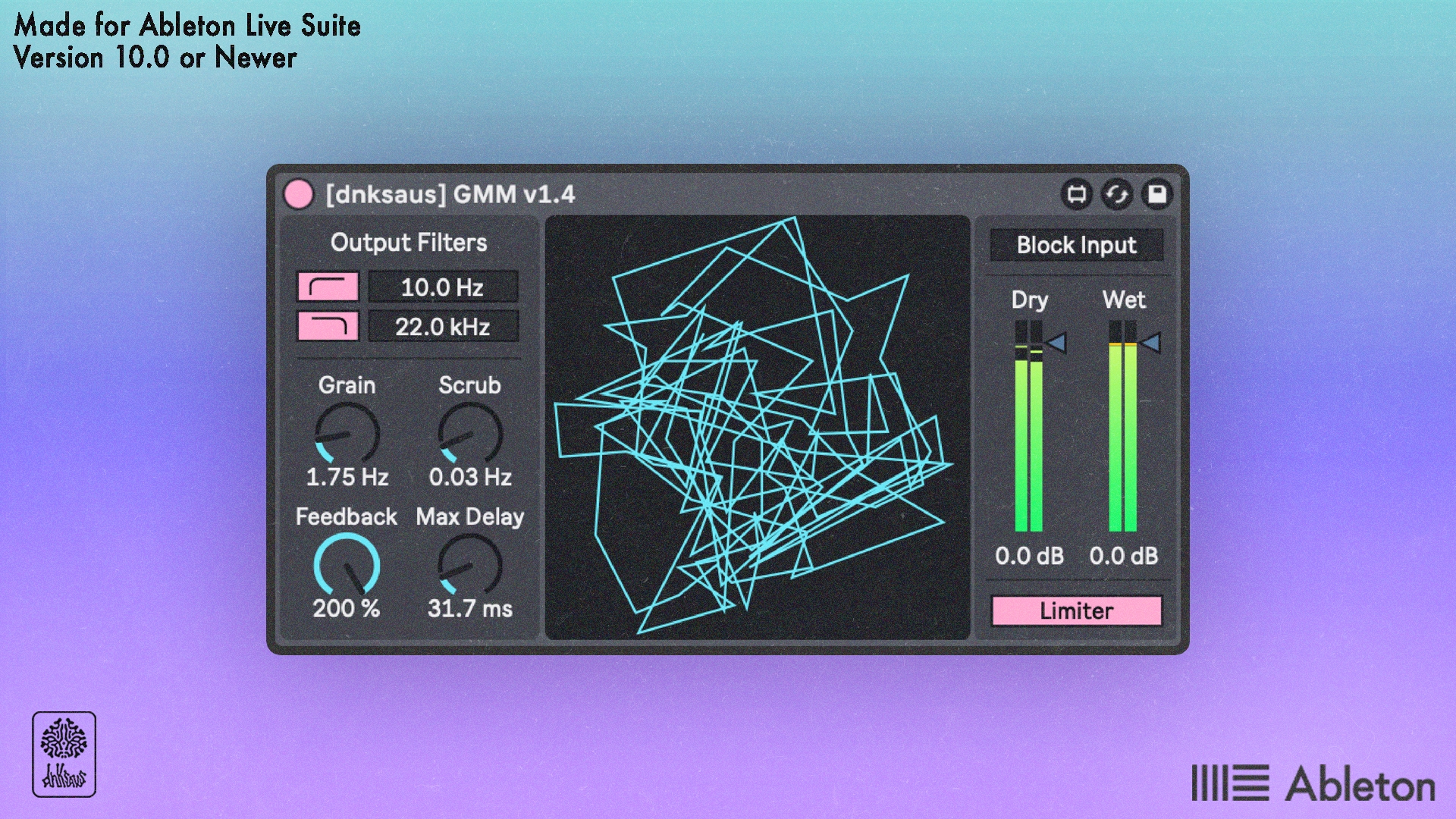This screenshot has height=819, width=1456.
Task: Toggle the pink device activator circle
Action: [x=298, y=194]
